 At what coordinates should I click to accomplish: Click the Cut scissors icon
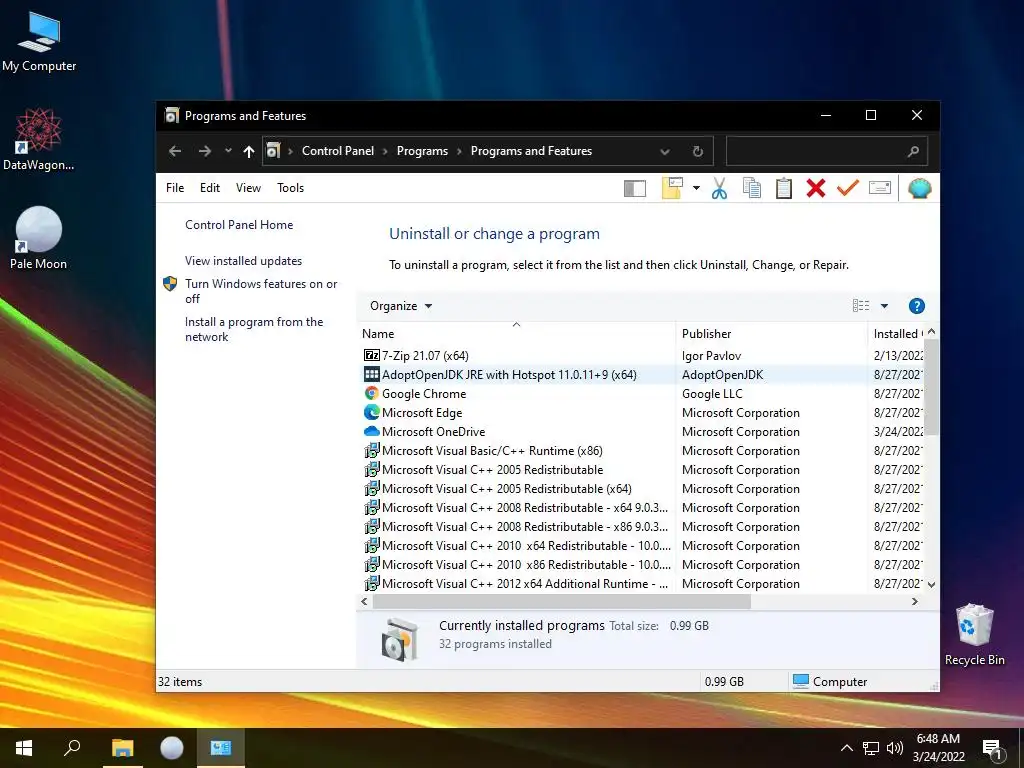click(719, 189)
